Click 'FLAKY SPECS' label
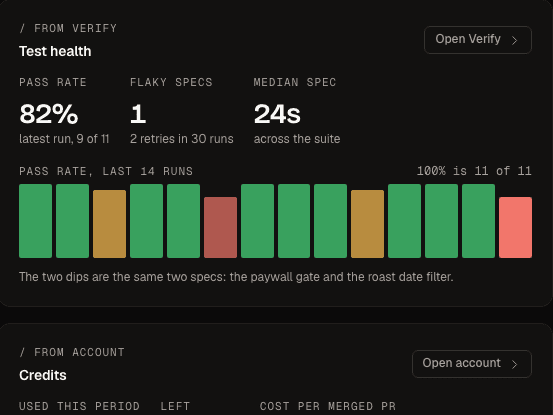553x415 pixels. tap(171, 82)
